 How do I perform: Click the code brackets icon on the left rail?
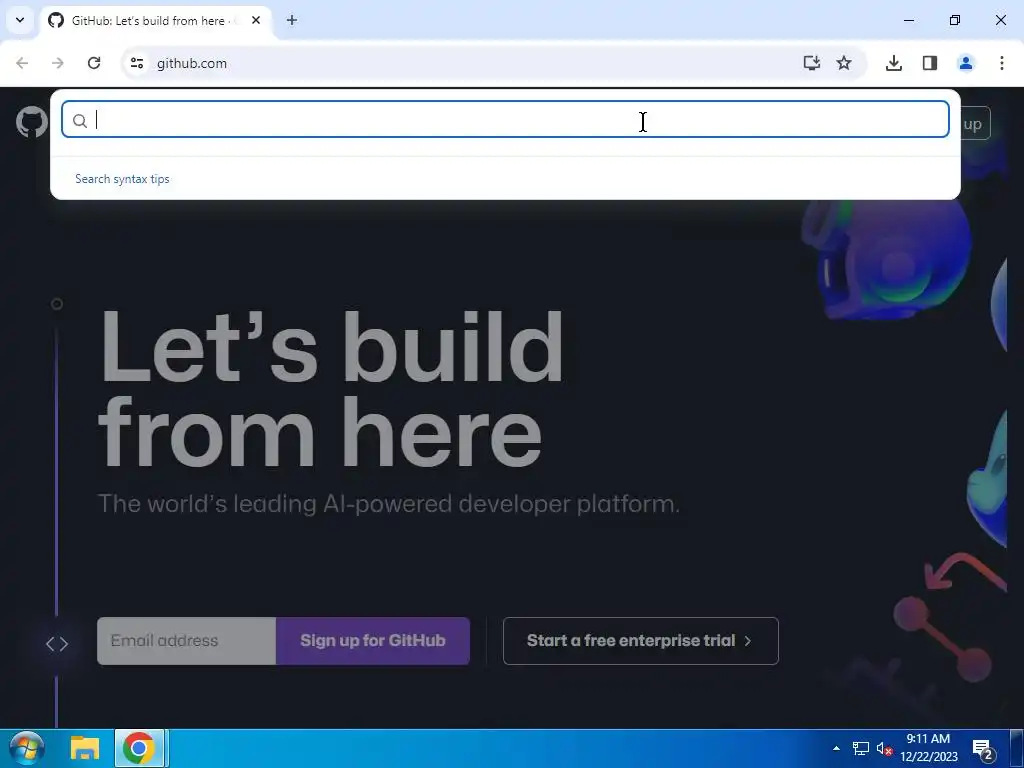pos(57,644)
